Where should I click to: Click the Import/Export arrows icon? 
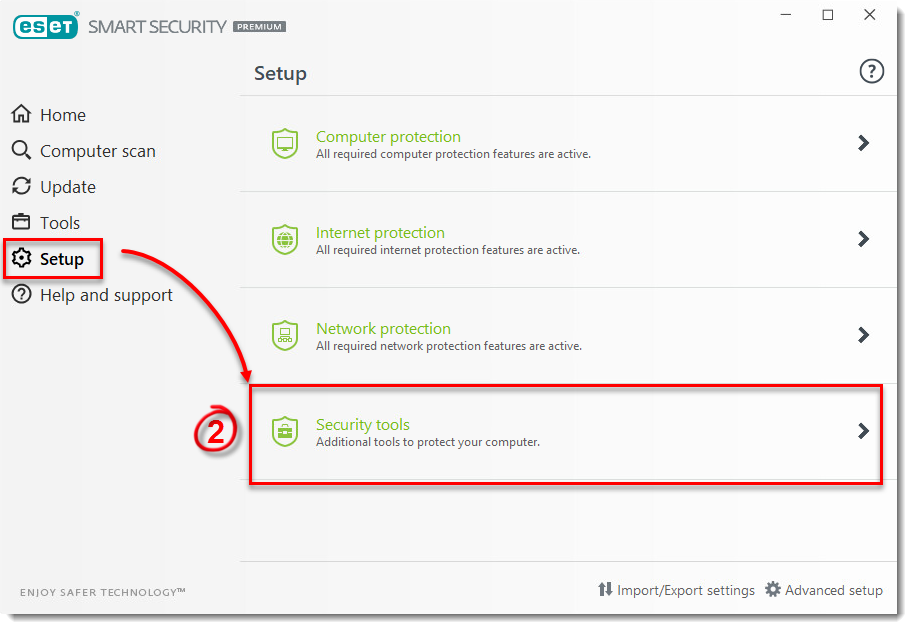click(x=605, y=590)
